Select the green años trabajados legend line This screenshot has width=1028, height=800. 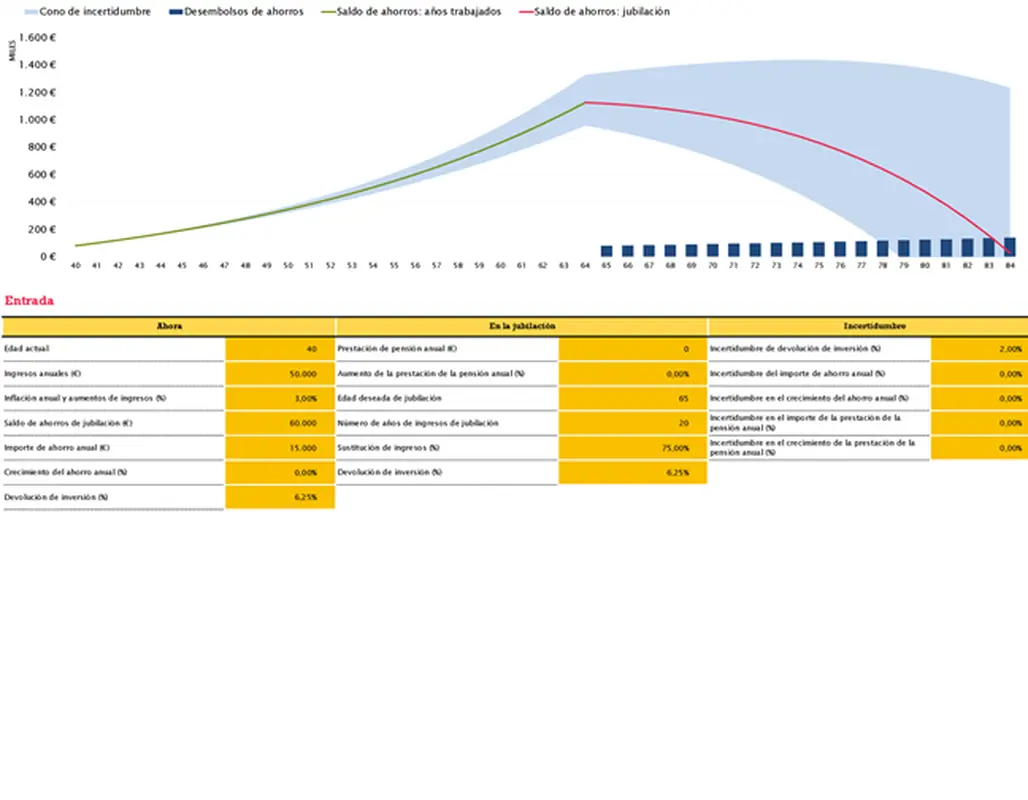(x=327, y=12)
